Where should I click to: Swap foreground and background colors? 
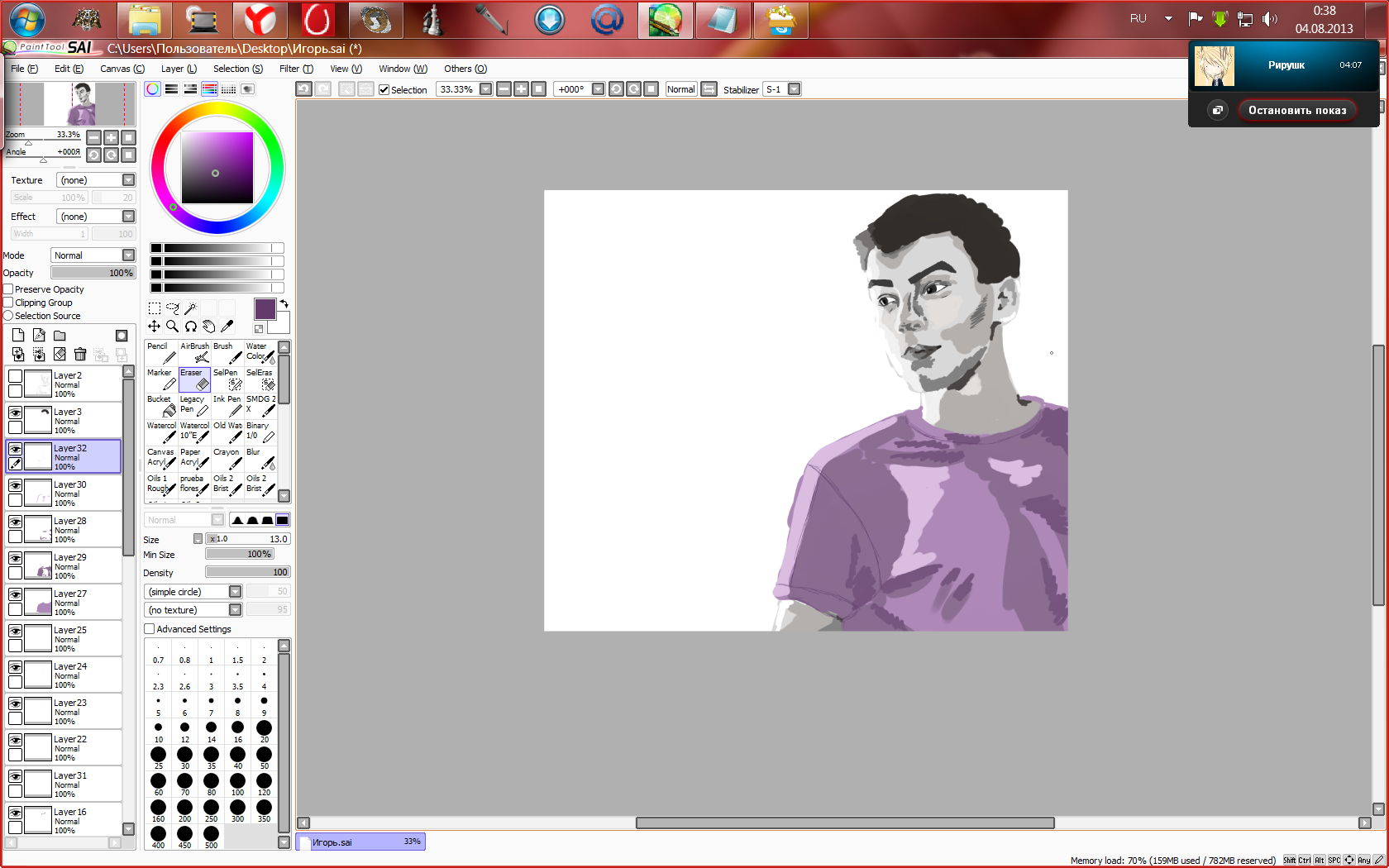click(x=284, y=303)
